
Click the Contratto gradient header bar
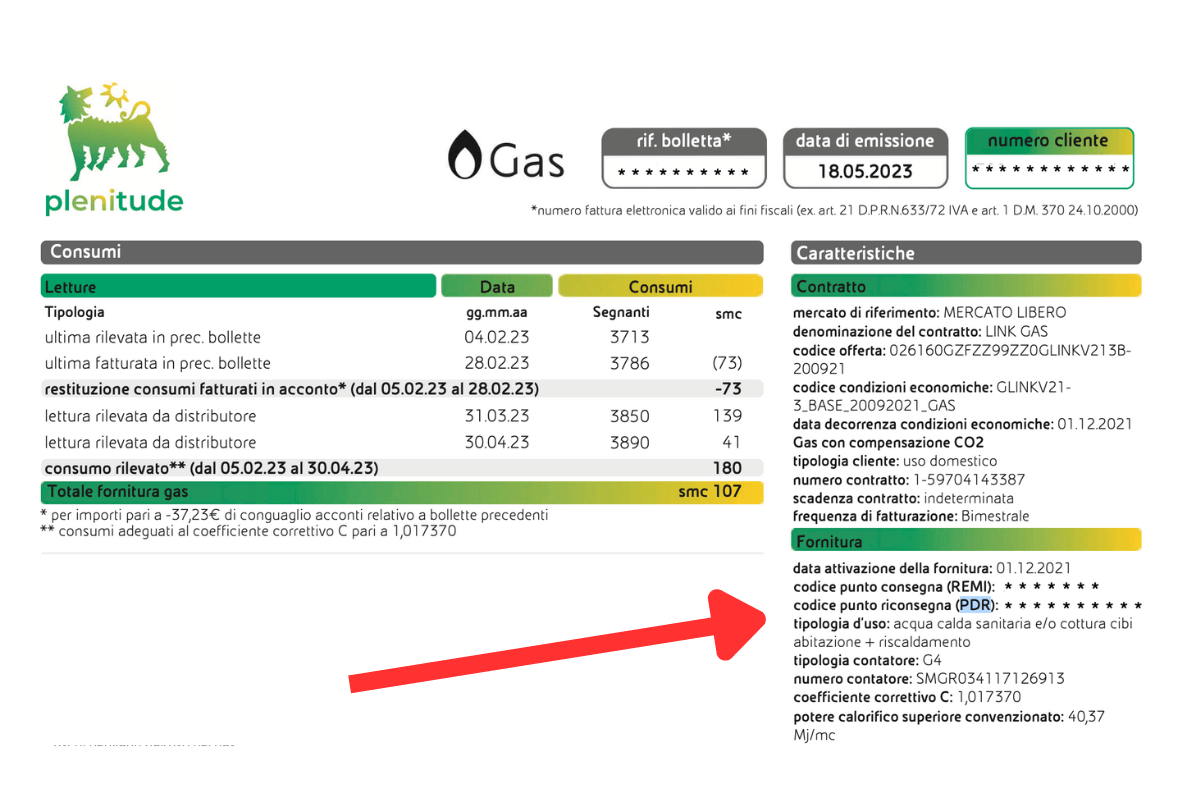tap(966, 287)
